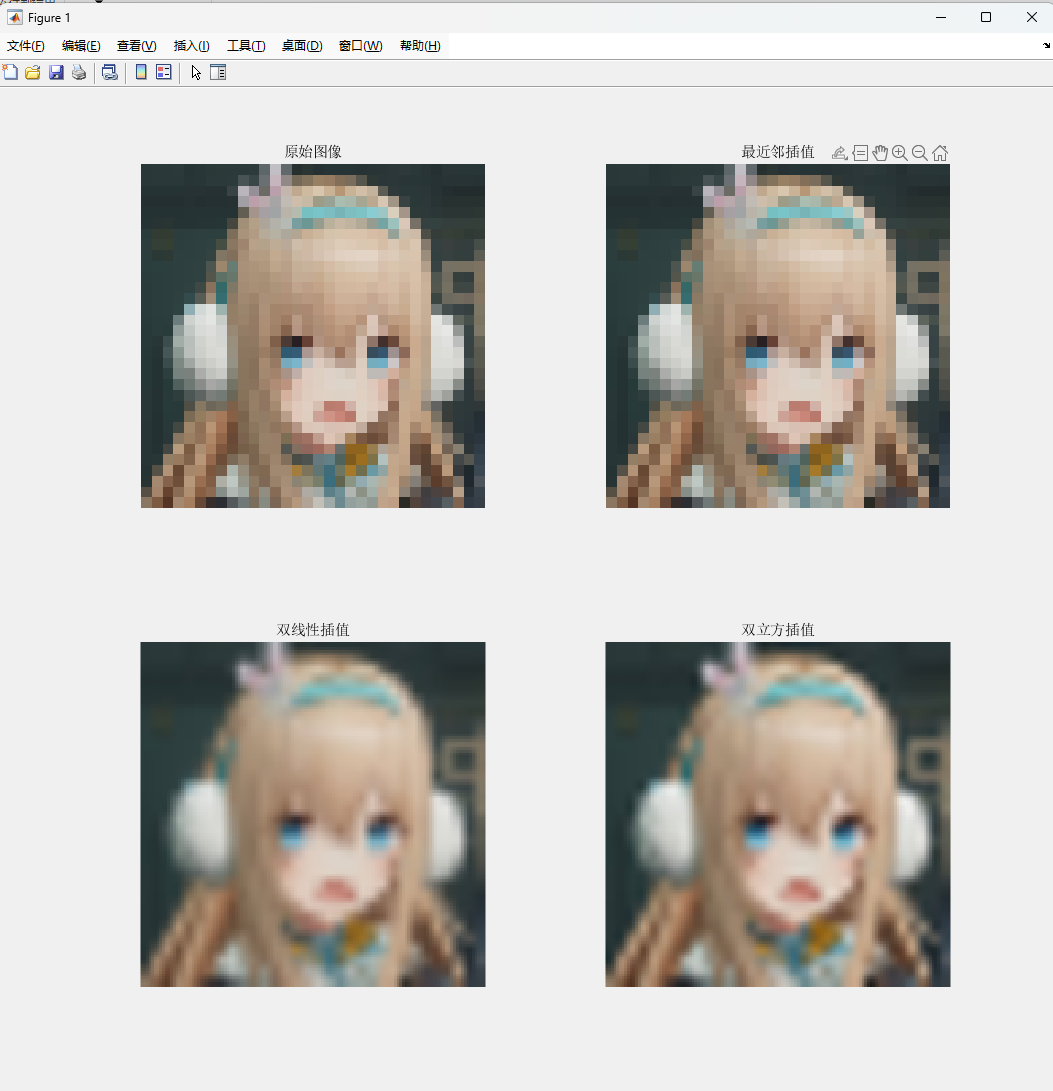Click the New Figure toolbar icon
The height and width of the screenshot is (1091, 1053).
point(10,72)
